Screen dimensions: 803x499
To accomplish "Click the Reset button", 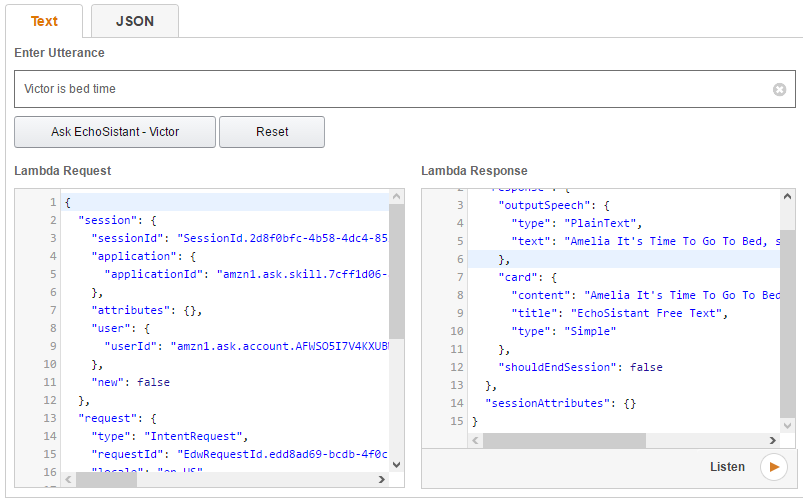I will [272, 132].
